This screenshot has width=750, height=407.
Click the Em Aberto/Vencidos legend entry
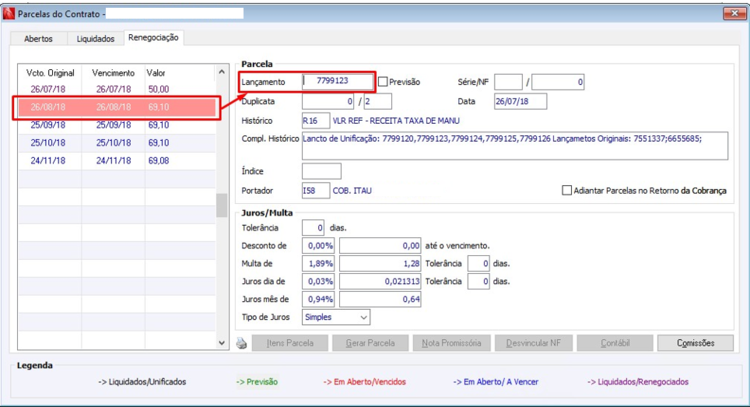pos(364,382)
